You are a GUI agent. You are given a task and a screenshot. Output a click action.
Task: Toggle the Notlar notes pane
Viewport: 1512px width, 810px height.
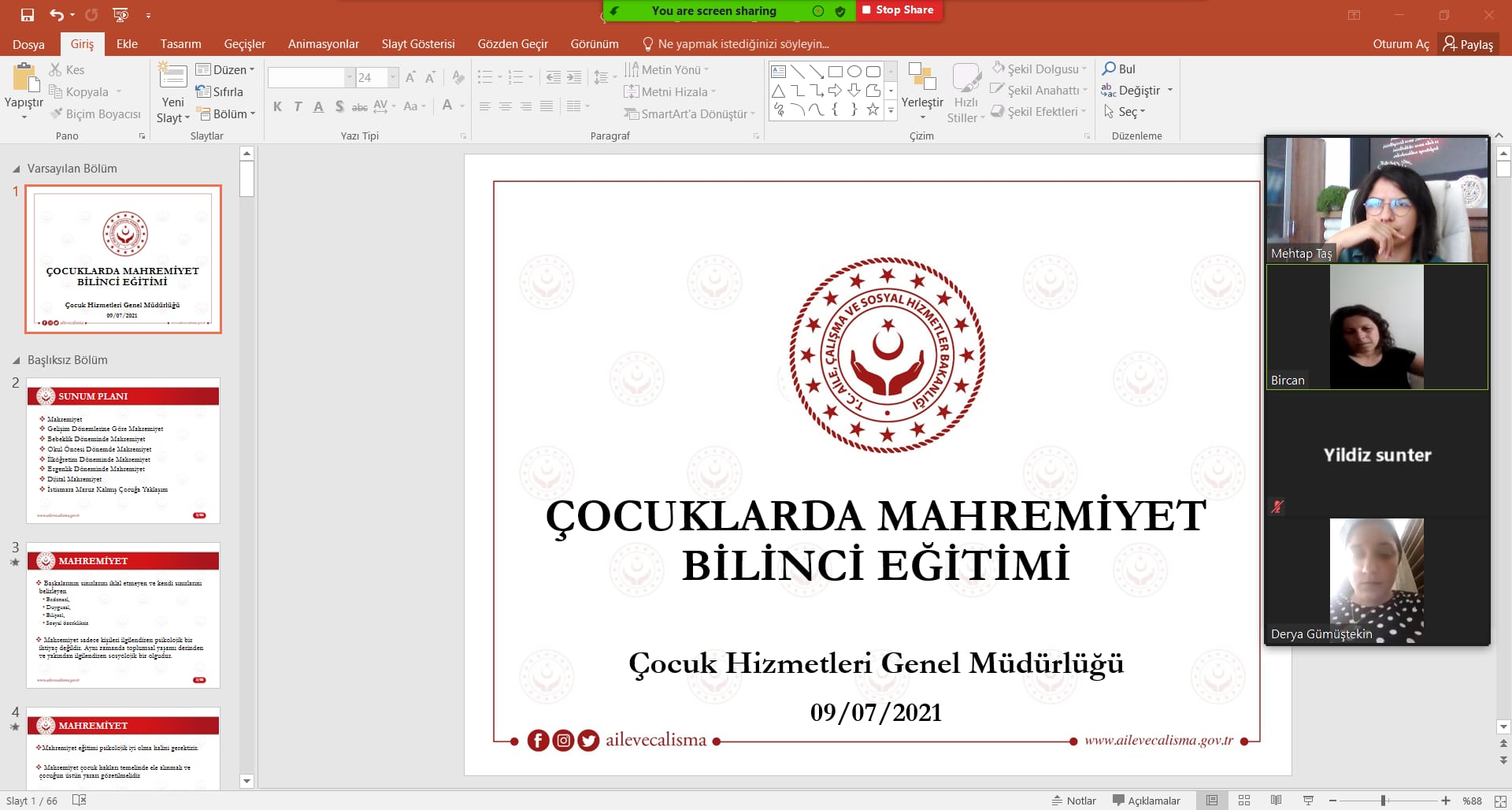click(x=1073, y=801)
